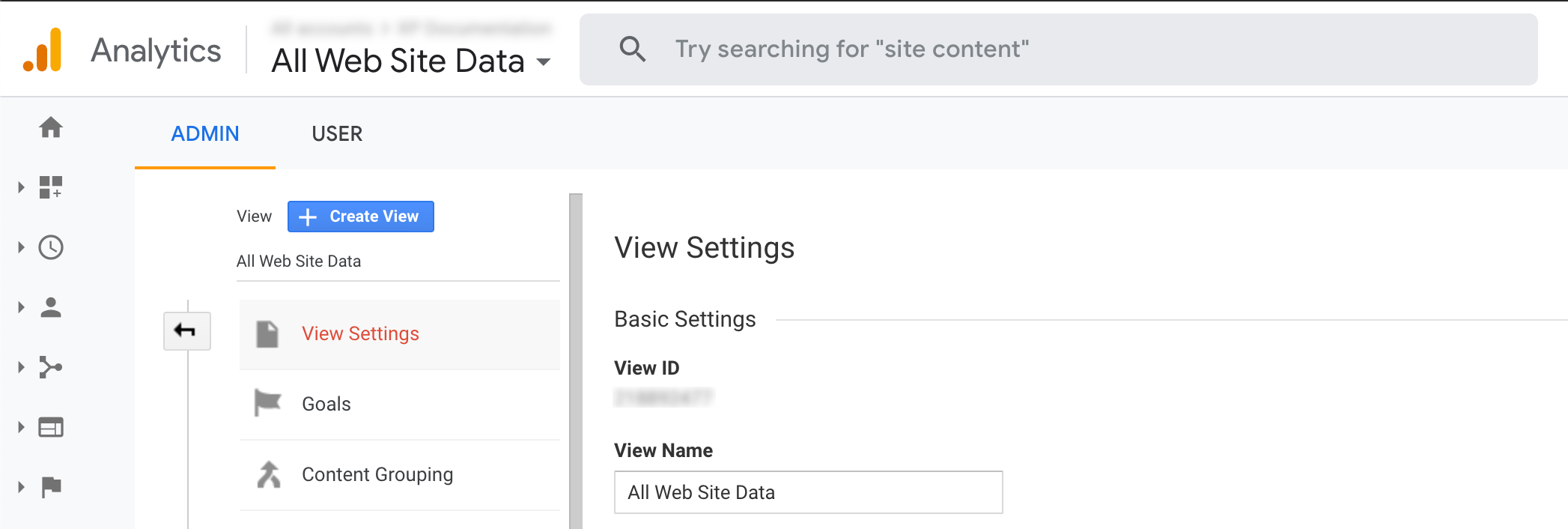This screenshot has width=1568, height=529.
Task: Switch to the USER tab
Action: tap(337, 133)
